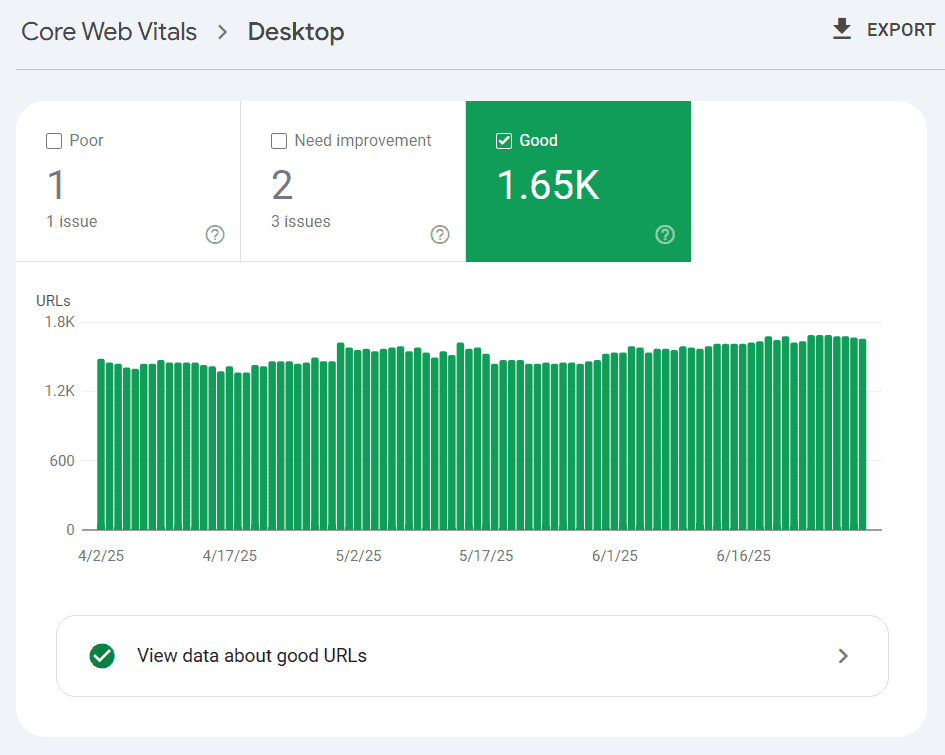Open help icon in Poor card
Image resolution: width=945 pixels, height=755 pixels.
[215, 234]
